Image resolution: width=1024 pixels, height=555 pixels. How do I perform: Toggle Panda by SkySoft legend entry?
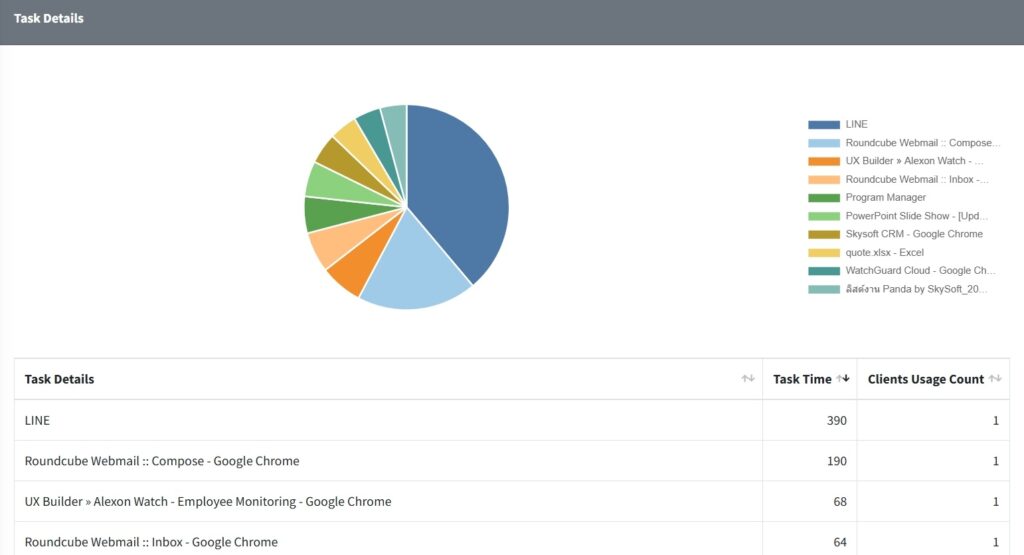898,289
